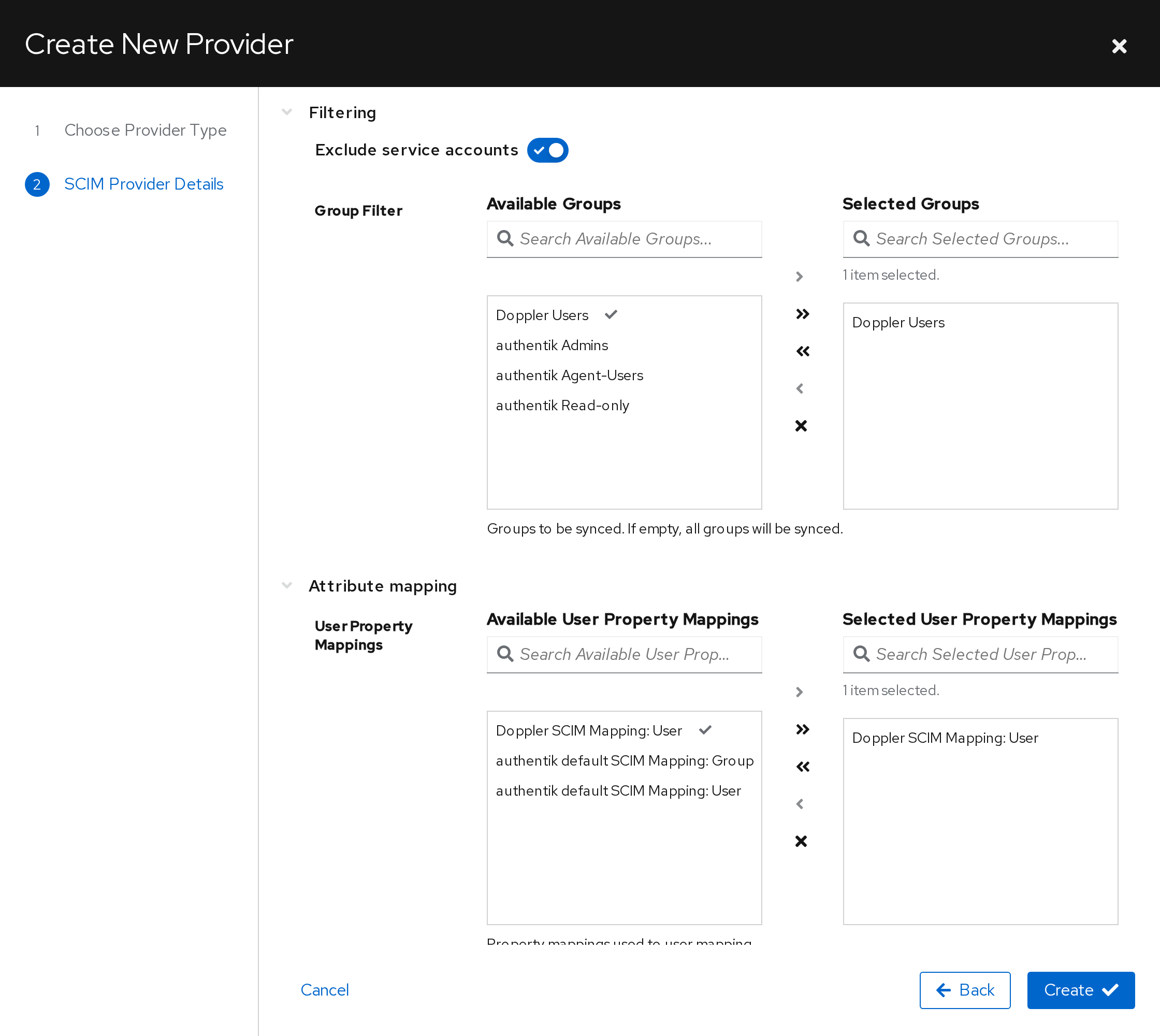The width and height of the screenshot is (1160, 1036).
Task: Click add-all double arrow for Groups
Action: coord(802,313)
